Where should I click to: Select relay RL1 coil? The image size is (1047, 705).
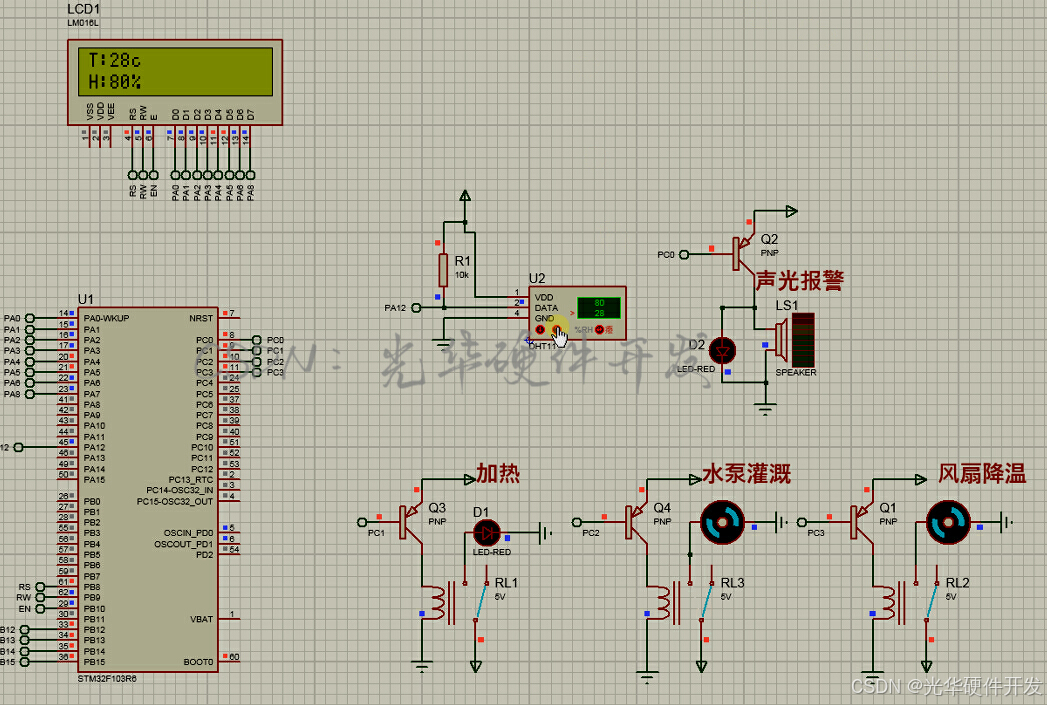(x=437, y=603)
